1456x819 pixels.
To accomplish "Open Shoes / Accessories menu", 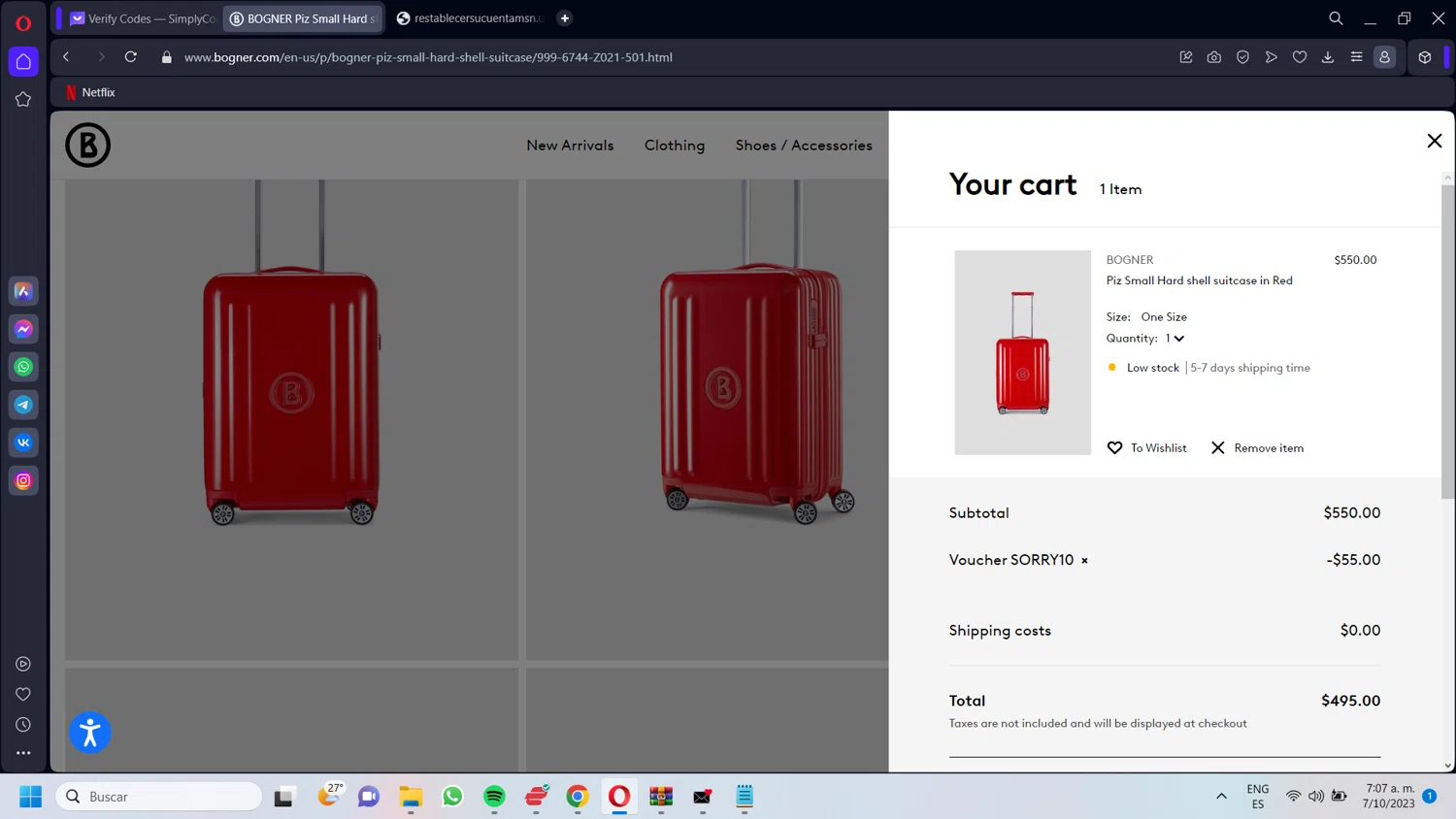I will [x=804, y=146].
